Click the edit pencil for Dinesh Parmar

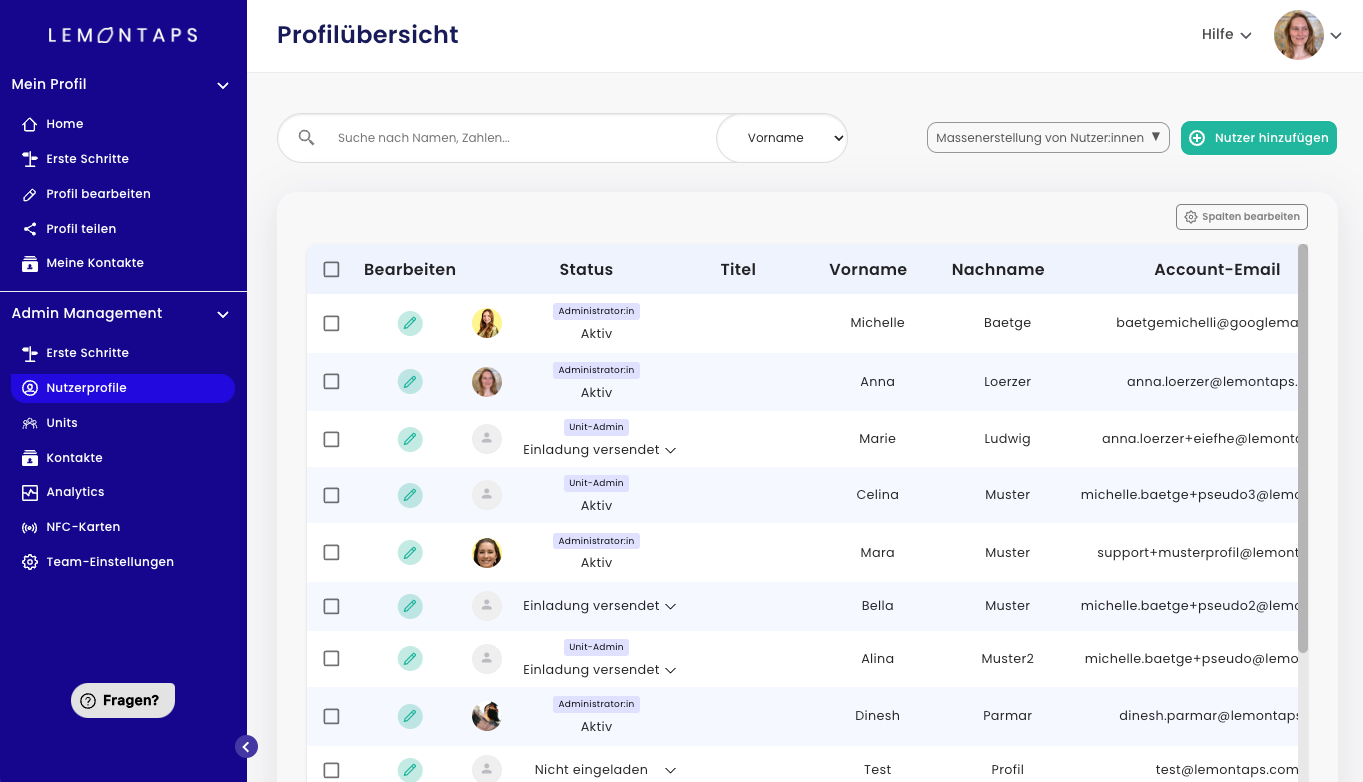[409, 716]
